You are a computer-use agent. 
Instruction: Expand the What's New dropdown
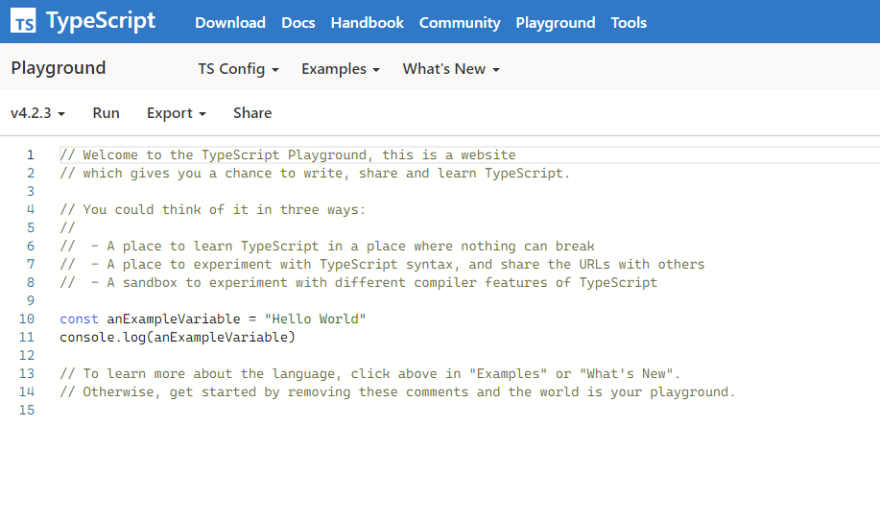451,68
